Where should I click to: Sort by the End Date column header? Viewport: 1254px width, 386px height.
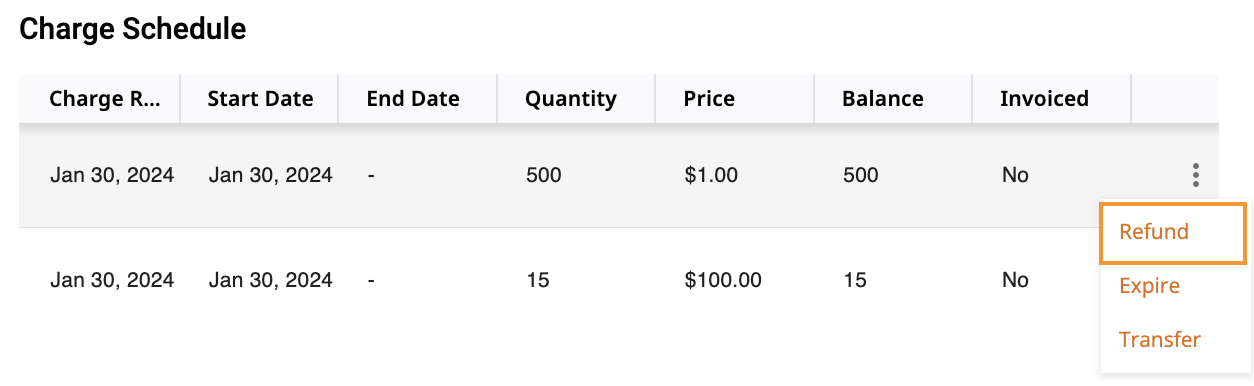tap(413, 99)
